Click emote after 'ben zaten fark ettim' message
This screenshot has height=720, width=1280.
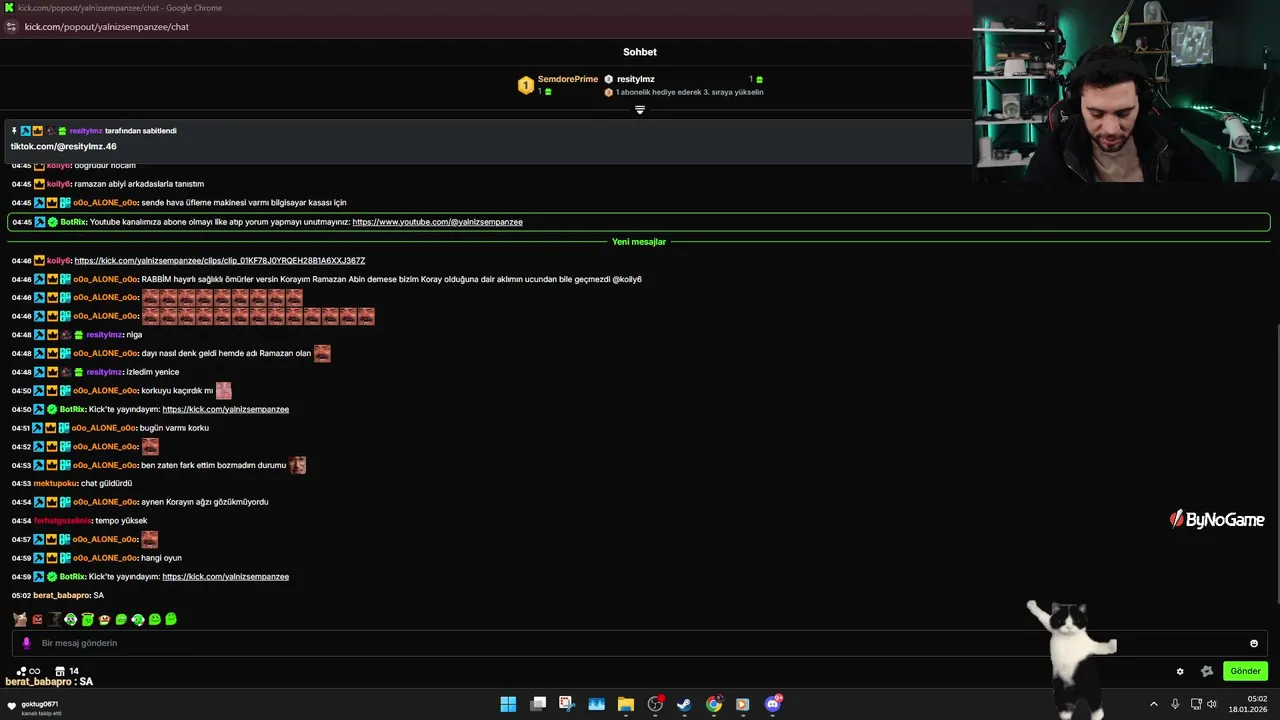pyautogui.click(x=297, y=465)
